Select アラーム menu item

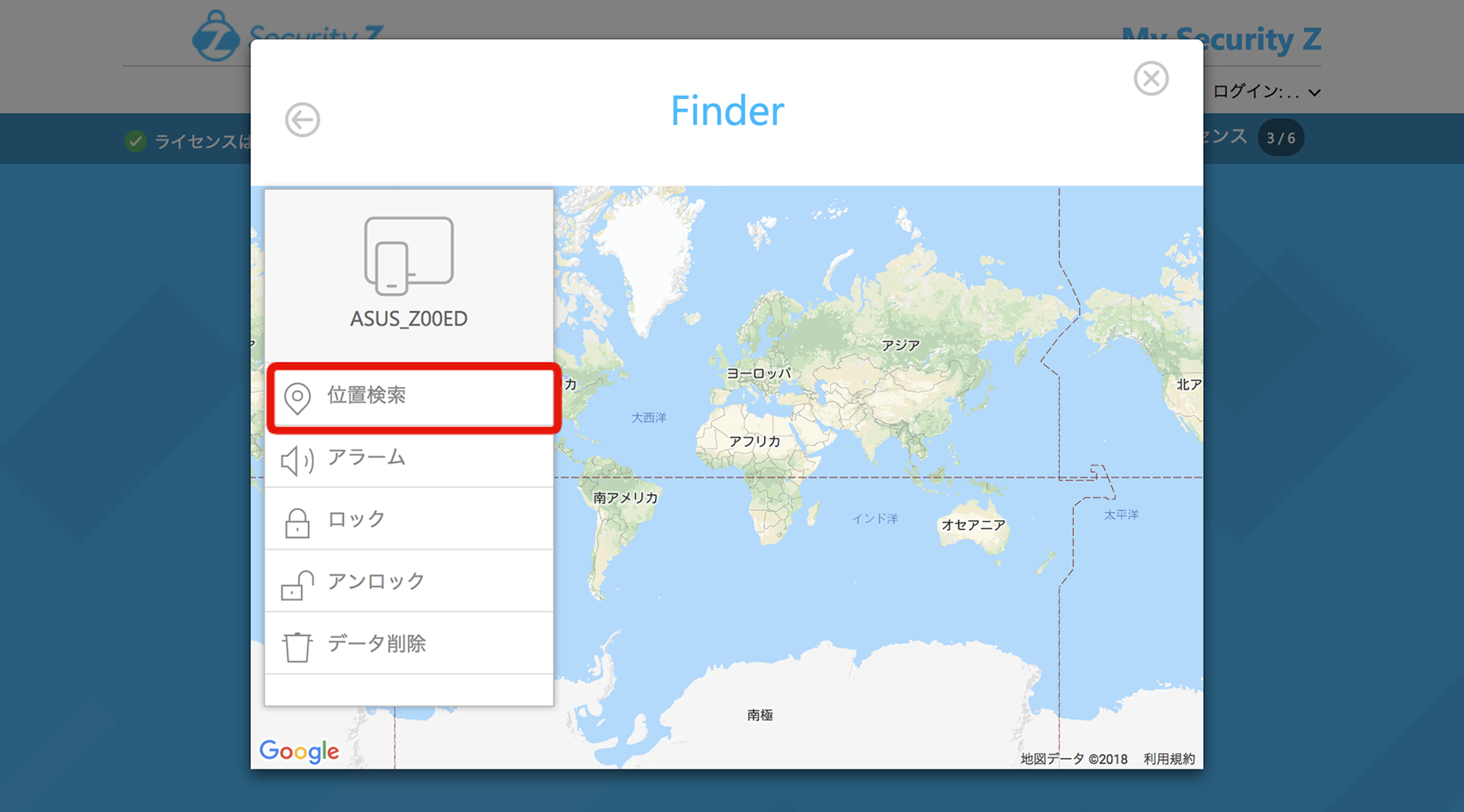coord(367,457)
